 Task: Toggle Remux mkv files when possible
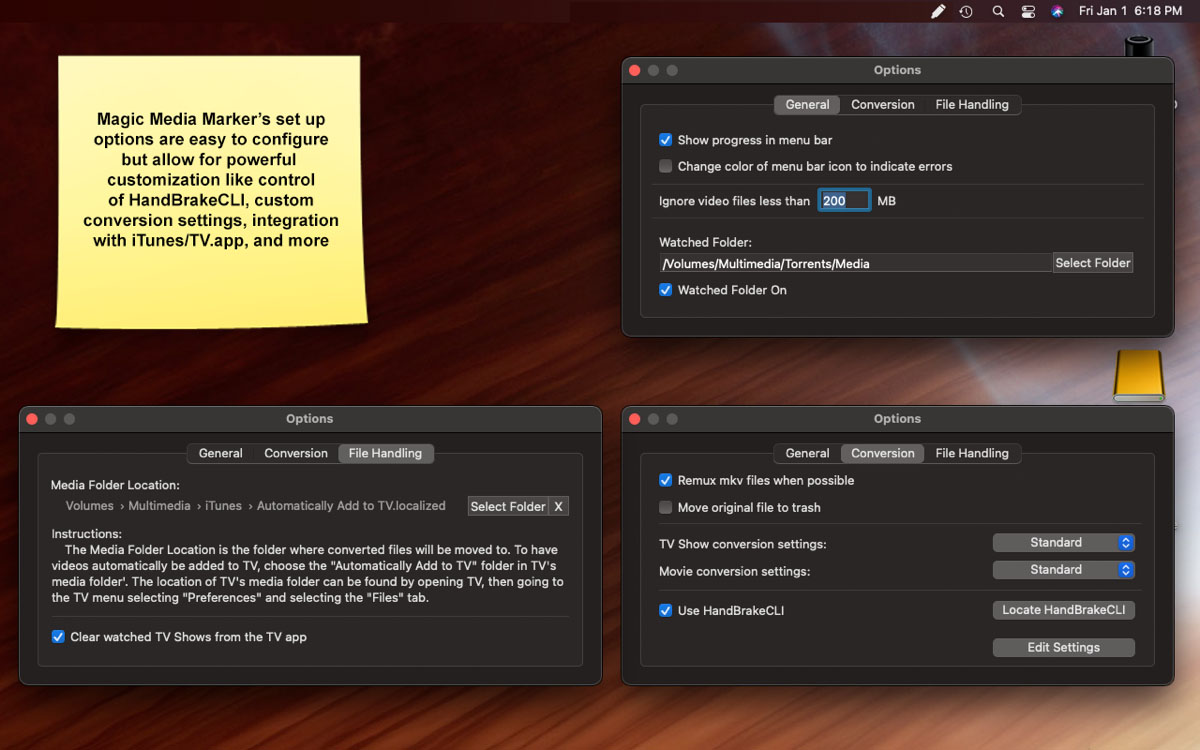[666, 480]
